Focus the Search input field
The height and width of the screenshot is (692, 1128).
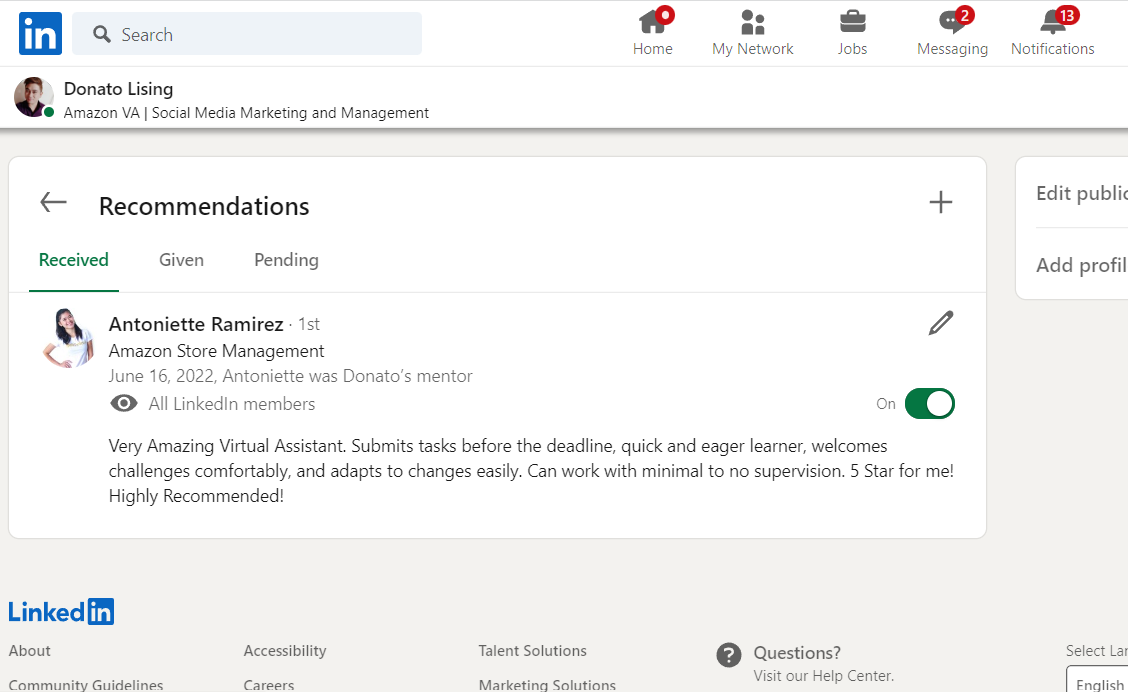(247, 34)
